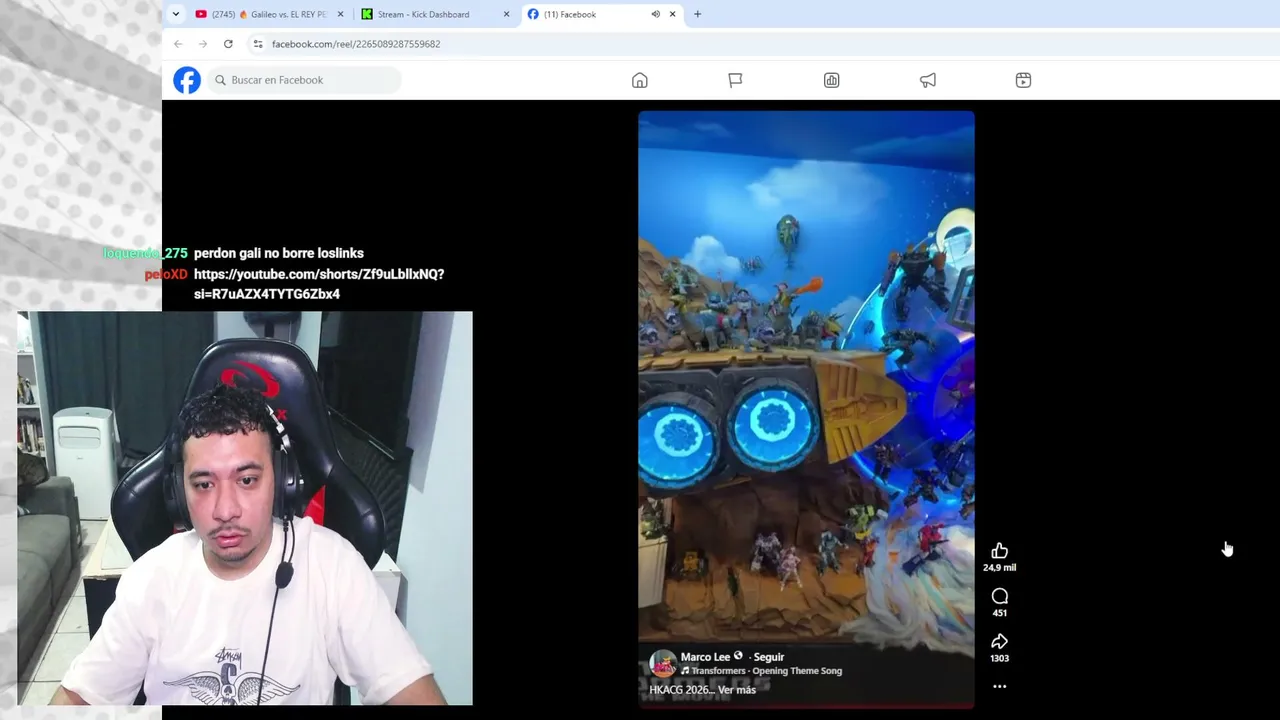The width and height of the screenshot is (1280, 720).
Task: Close the Galileo vs. EL REY YouTube tab
Action: coord(340,14)
